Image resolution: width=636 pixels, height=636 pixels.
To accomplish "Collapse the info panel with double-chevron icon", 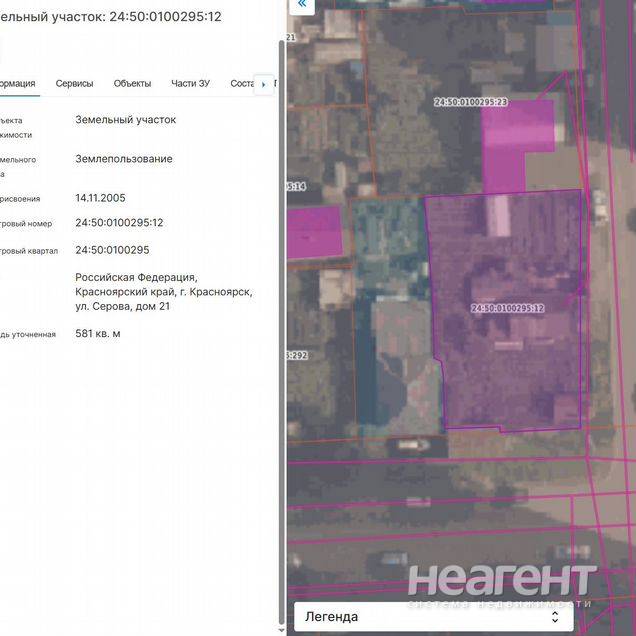I will 301,6.
